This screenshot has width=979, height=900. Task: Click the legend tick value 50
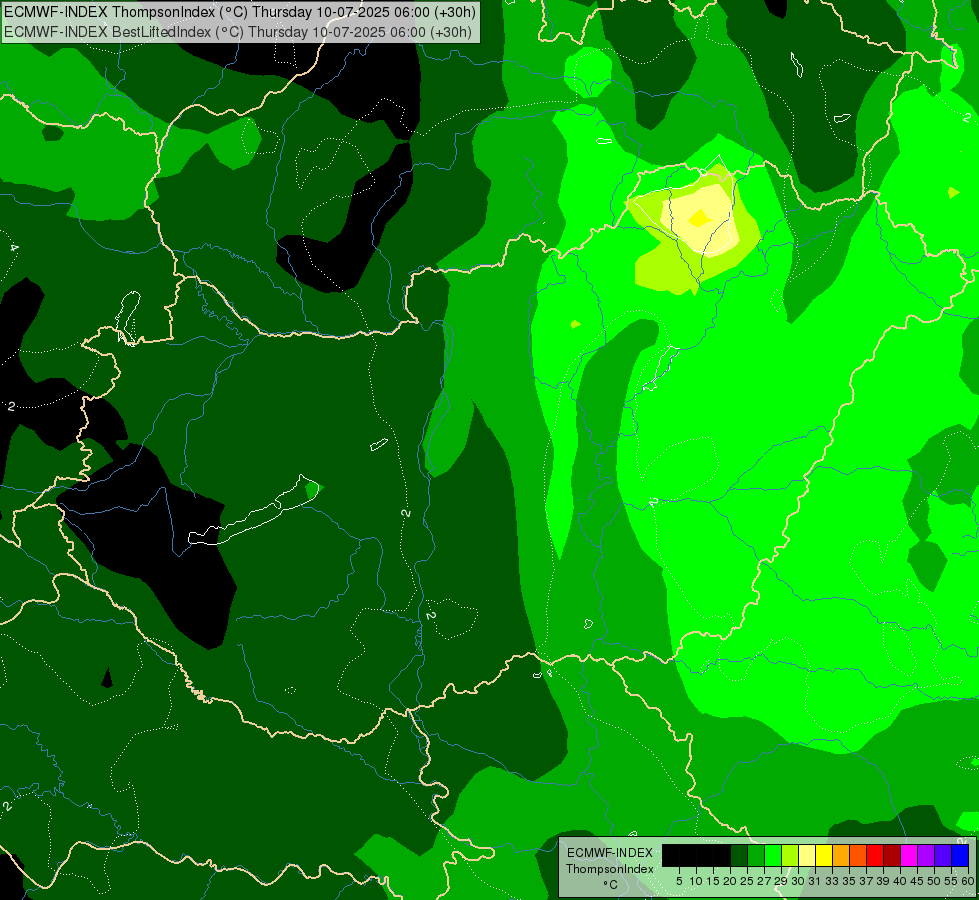(934, 881)
